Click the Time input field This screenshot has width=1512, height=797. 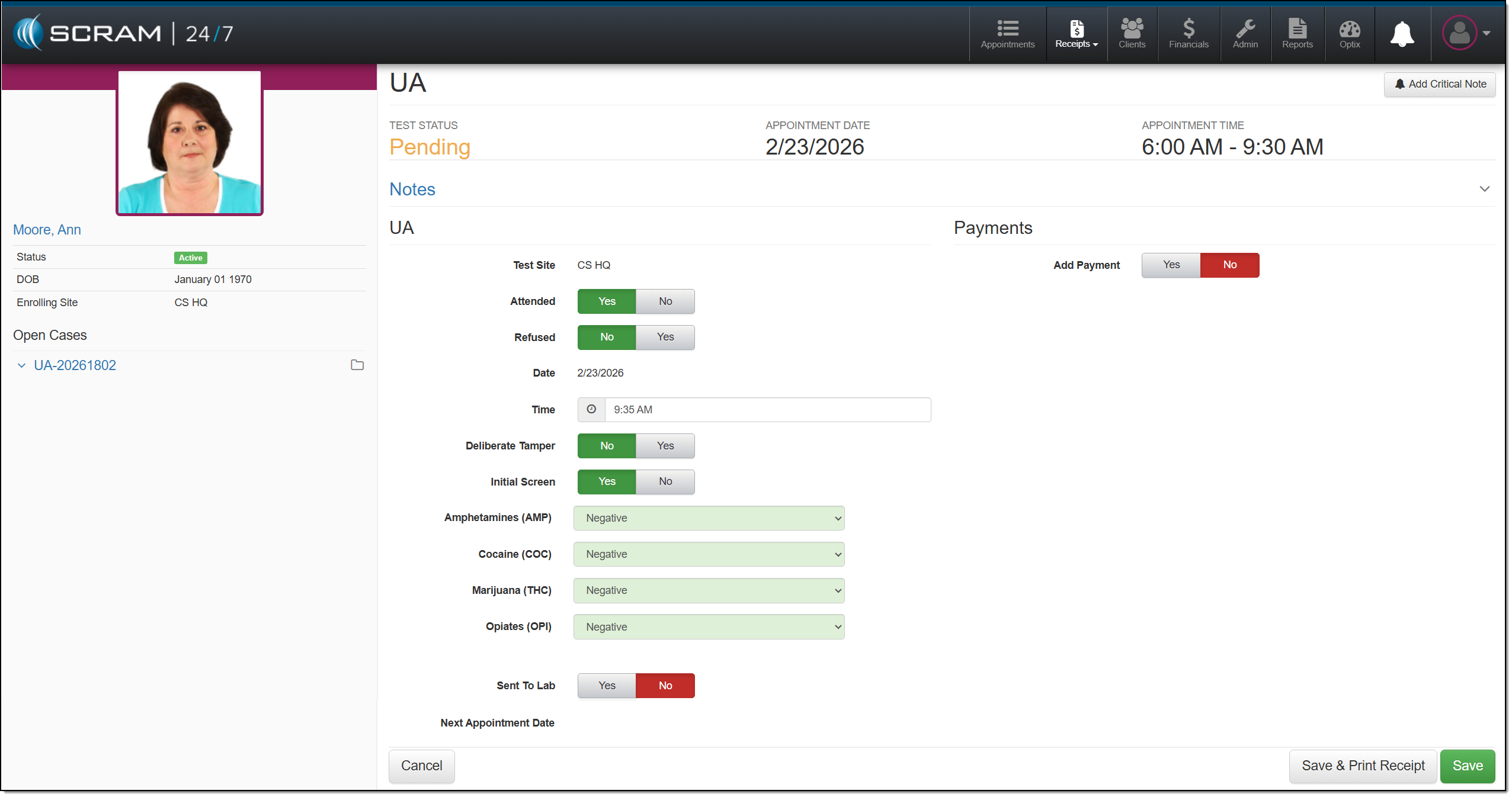[x=767, y=410]
